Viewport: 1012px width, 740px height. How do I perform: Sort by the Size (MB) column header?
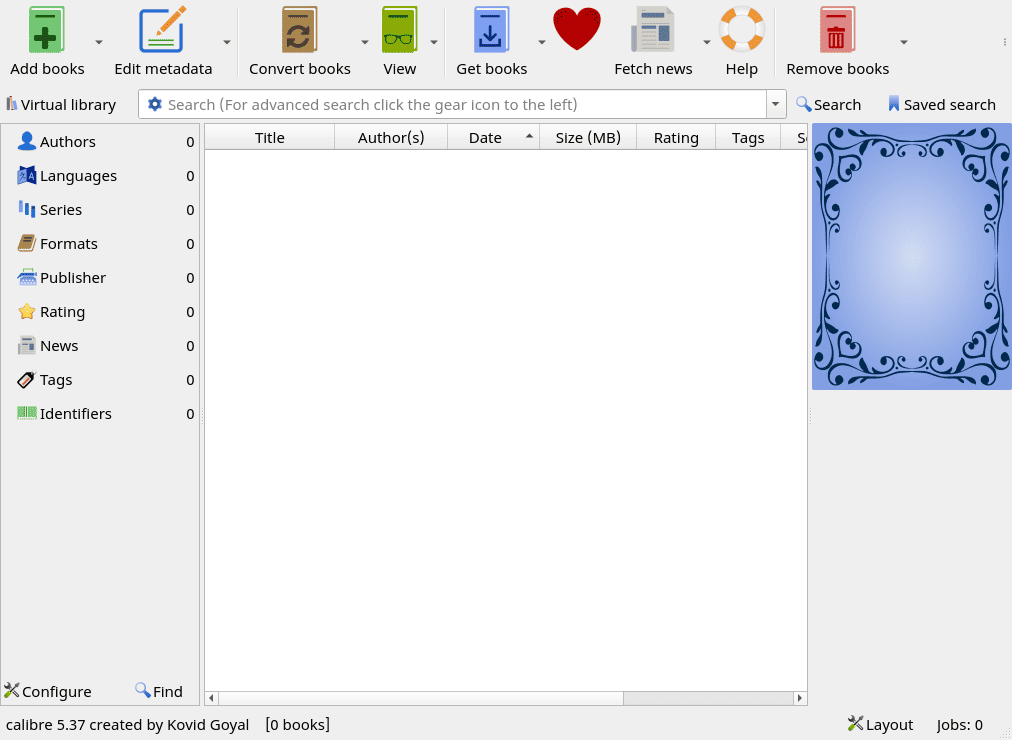588,137
